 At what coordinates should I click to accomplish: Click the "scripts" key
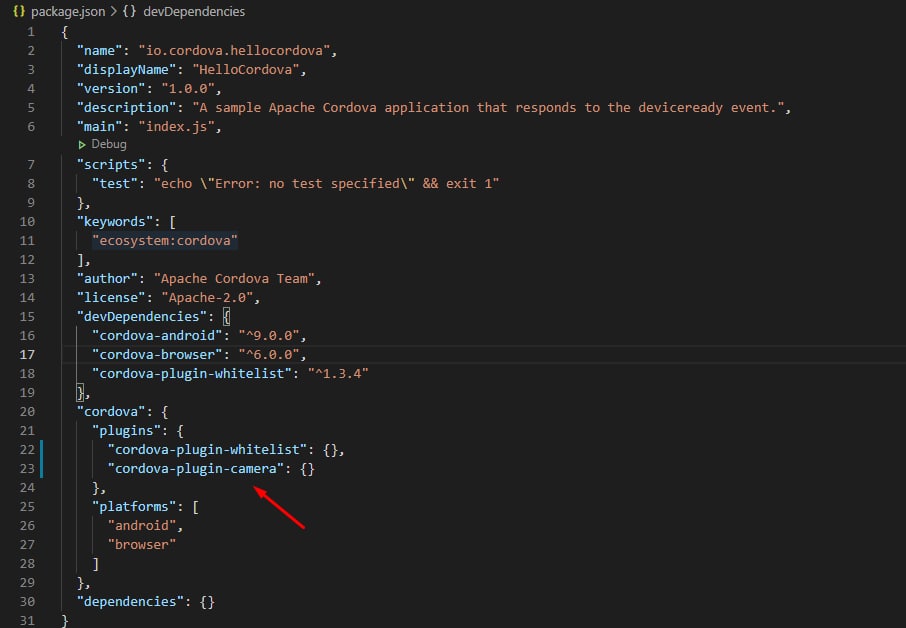[x=112, y=164]
